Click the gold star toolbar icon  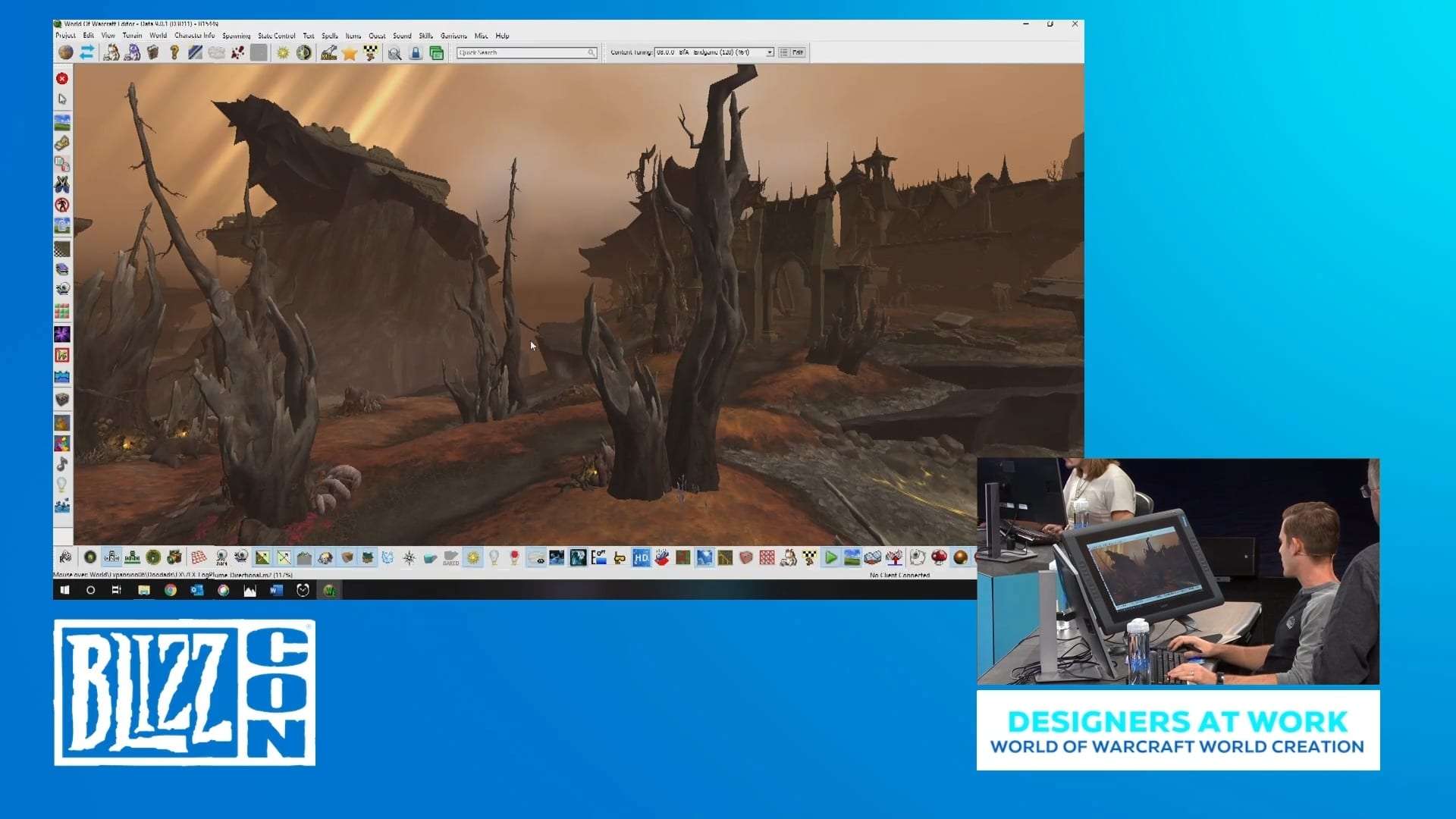[x=349, y=53]
